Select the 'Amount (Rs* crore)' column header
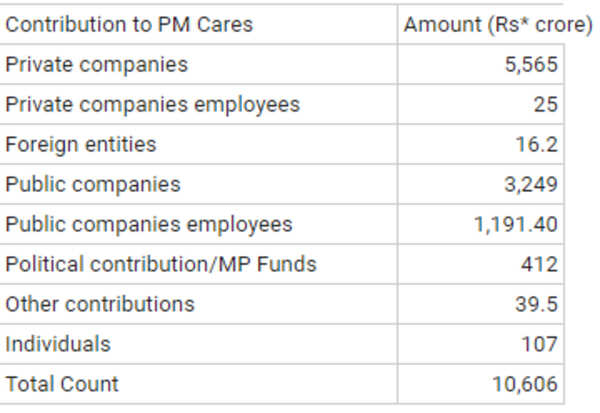This screenshot has height=413, width=600. pyautogui.click(x=498, y=25)
